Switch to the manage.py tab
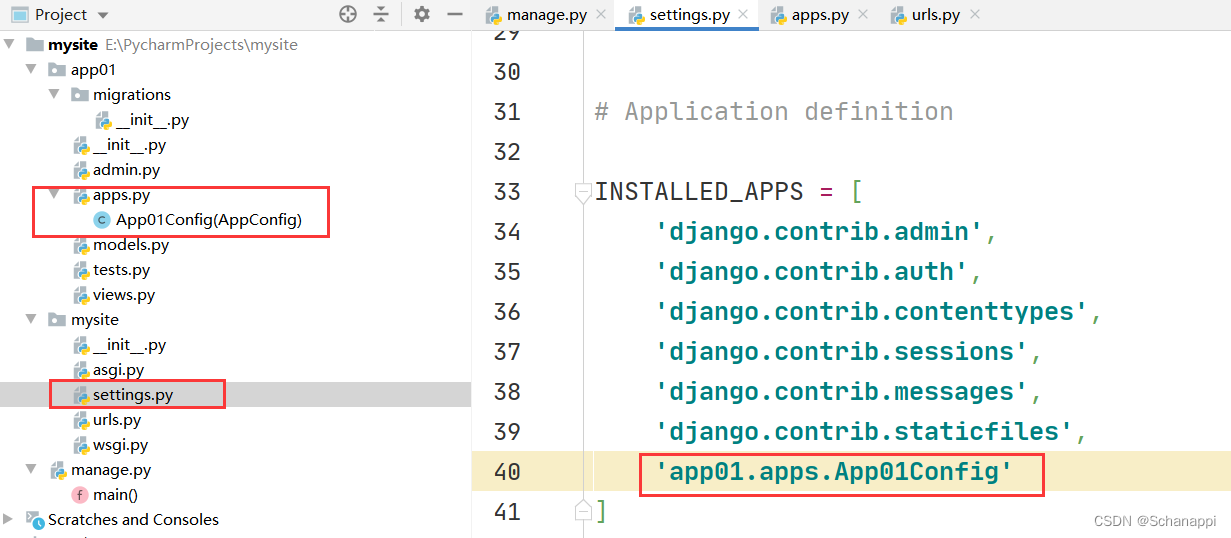Image resolution: width=1231 pixels, height=538 pixels. coord(545,15)
